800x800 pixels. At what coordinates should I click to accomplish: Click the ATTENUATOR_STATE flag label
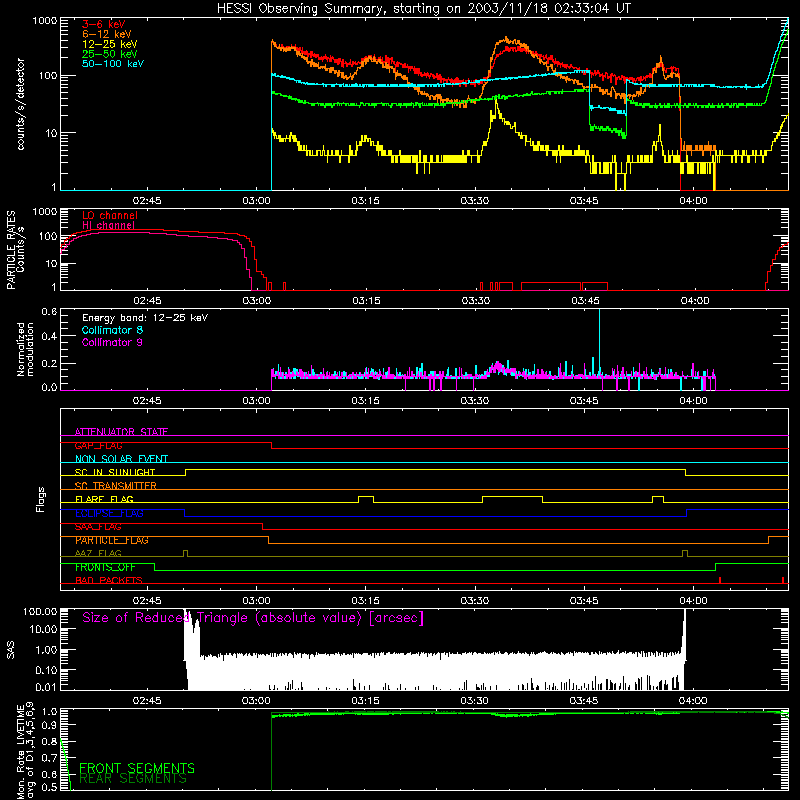tap(121, 432)
